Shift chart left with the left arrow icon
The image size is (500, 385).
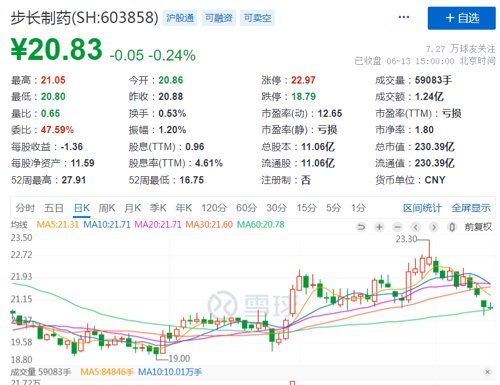416,227
